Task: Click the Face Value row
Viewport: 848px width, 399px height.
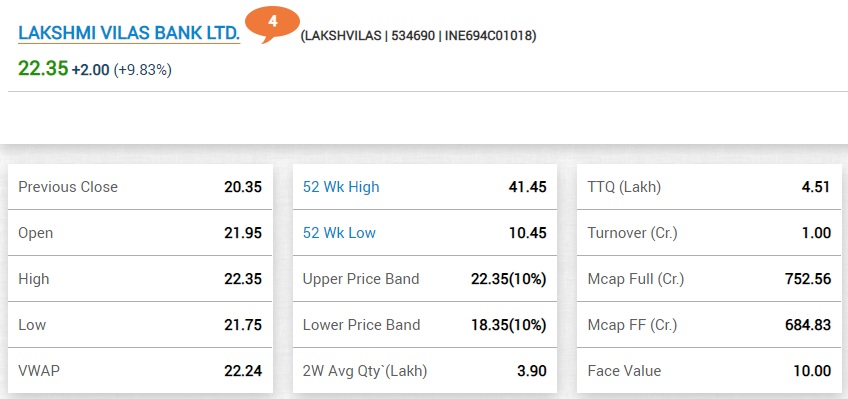Action: click(x=712, y=370)
